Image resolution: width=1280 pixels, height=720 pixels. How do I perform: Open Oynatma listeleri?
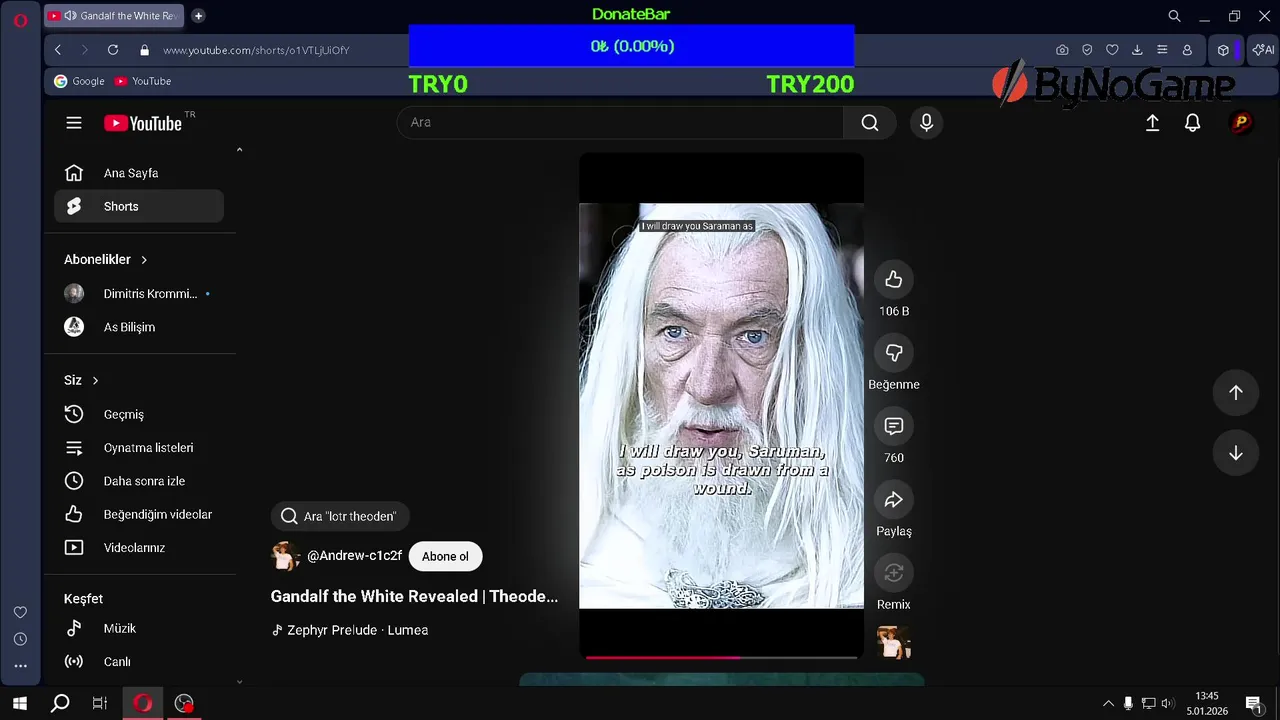(139, 448)
